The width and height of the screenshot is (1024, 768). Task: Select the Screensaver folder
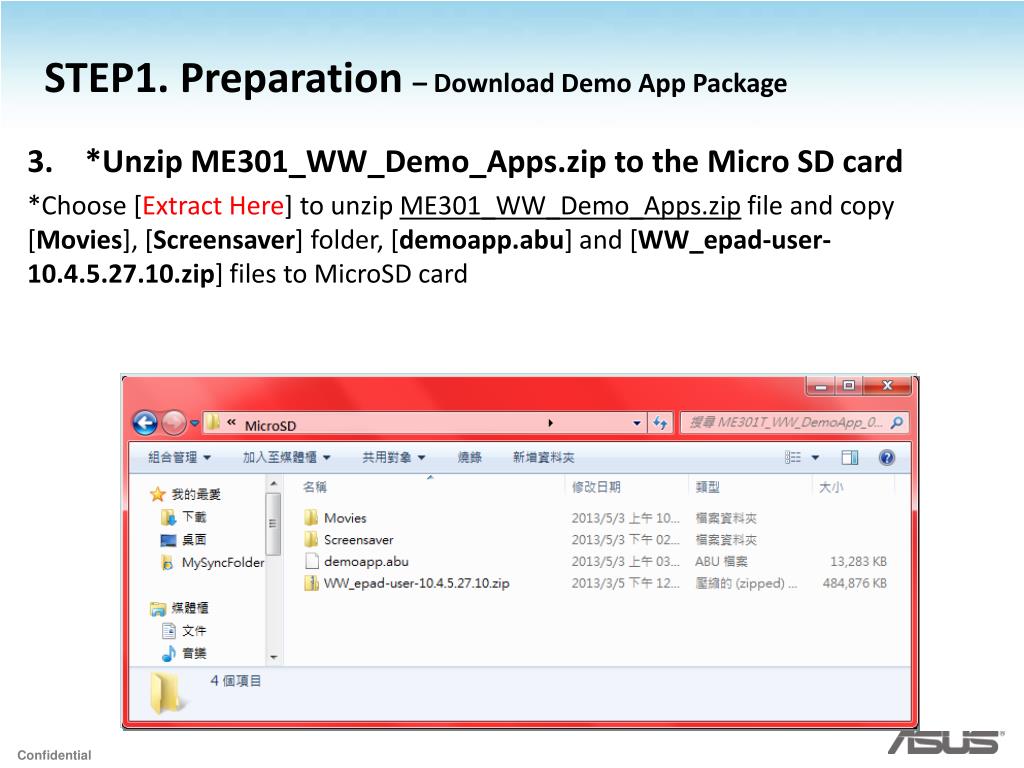(359, 539)
